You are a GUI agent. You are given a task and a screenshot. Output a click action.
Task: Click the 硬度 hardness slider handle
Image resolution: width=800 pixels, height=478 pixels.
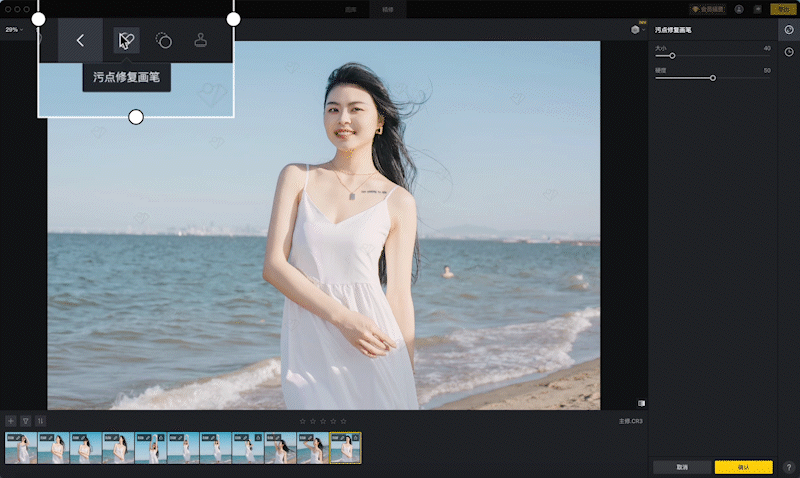point(713,78)
